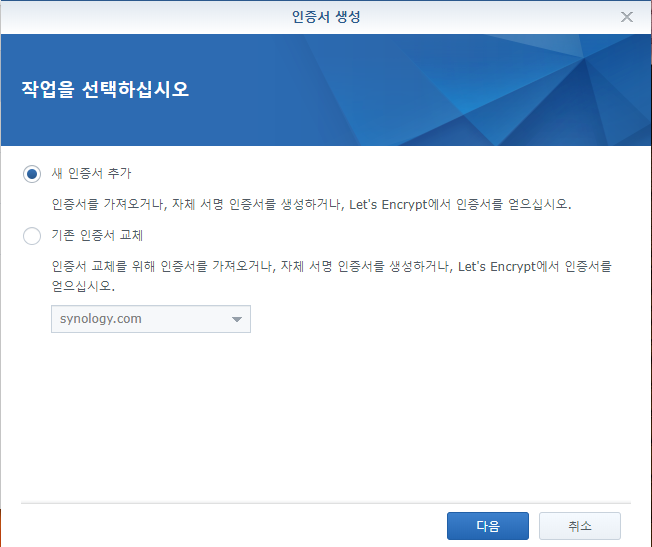Click the 새 인증서 추가 option label
The height and width of the screenshot is (547, 652).
click(91, 174)
